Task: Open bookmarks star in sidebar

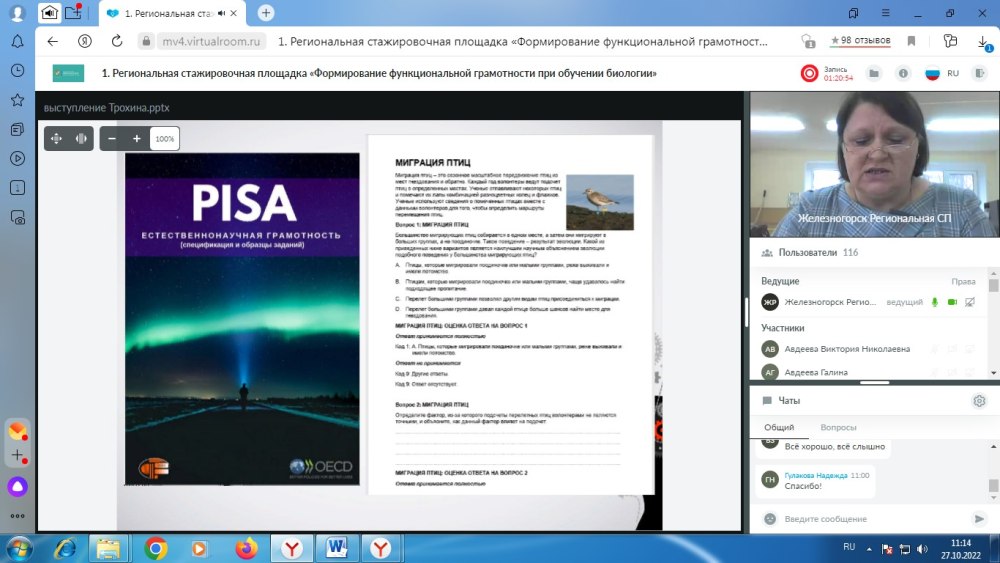Action: (17, 100)
